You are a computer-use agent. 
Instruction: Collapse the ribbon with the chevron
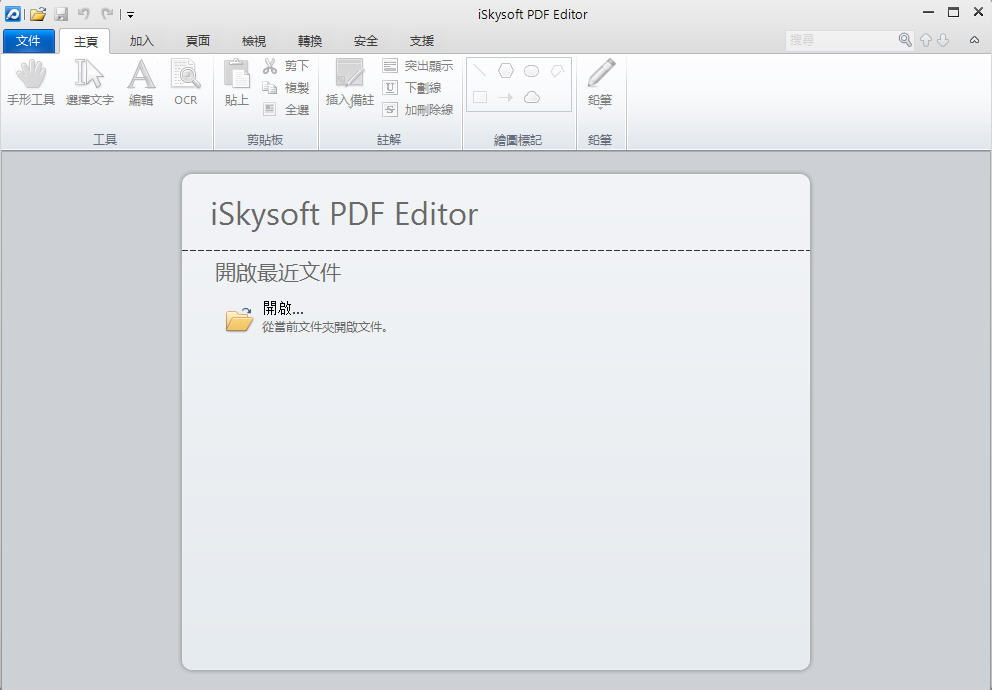(974, 40)
